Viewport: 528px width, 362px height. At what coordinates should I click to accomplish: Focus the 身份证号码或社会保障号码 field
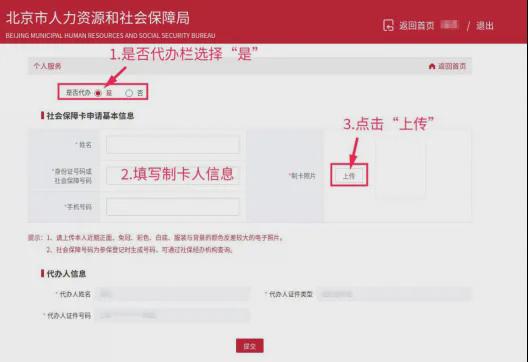click(173, 176)
